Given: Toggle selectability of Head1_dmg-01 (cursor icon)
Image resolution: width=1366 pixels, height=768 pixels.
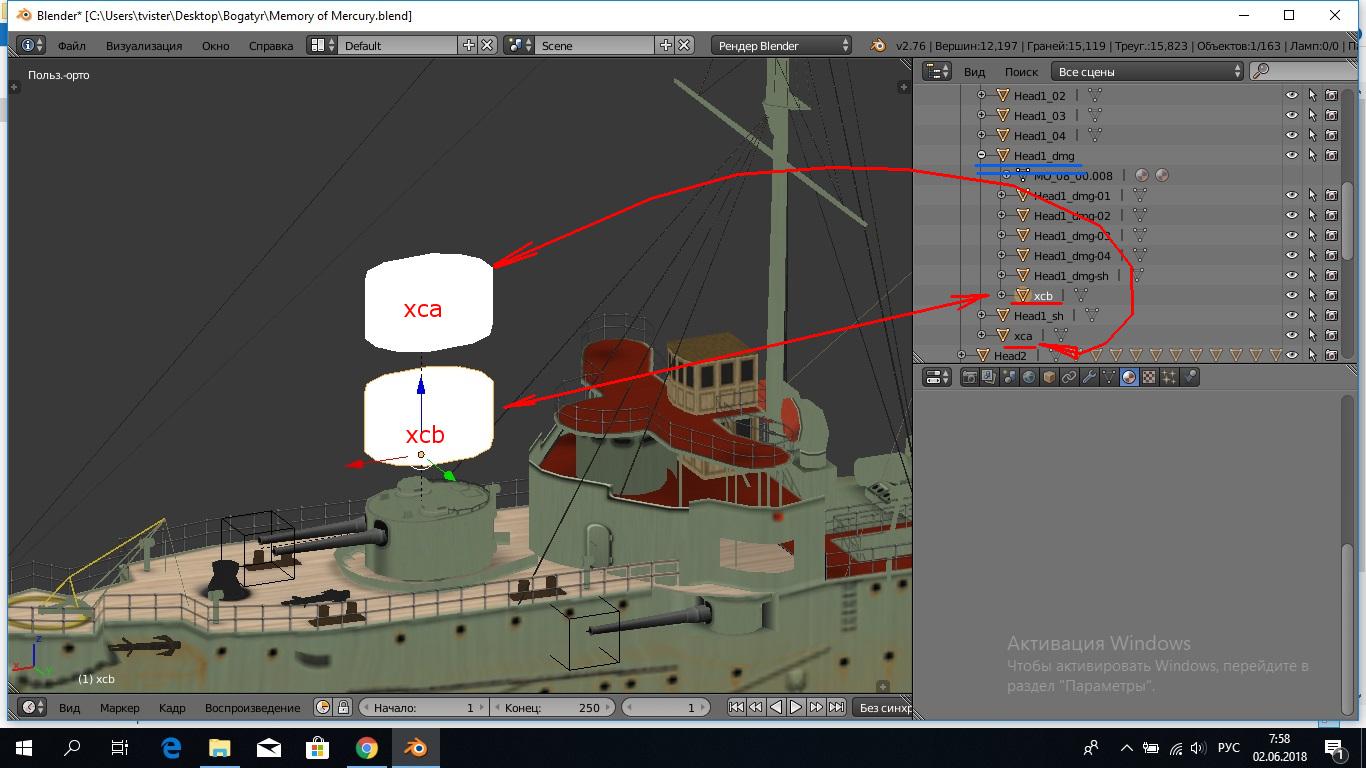Looking at the screenshot, I should [x=1311, y=196].
